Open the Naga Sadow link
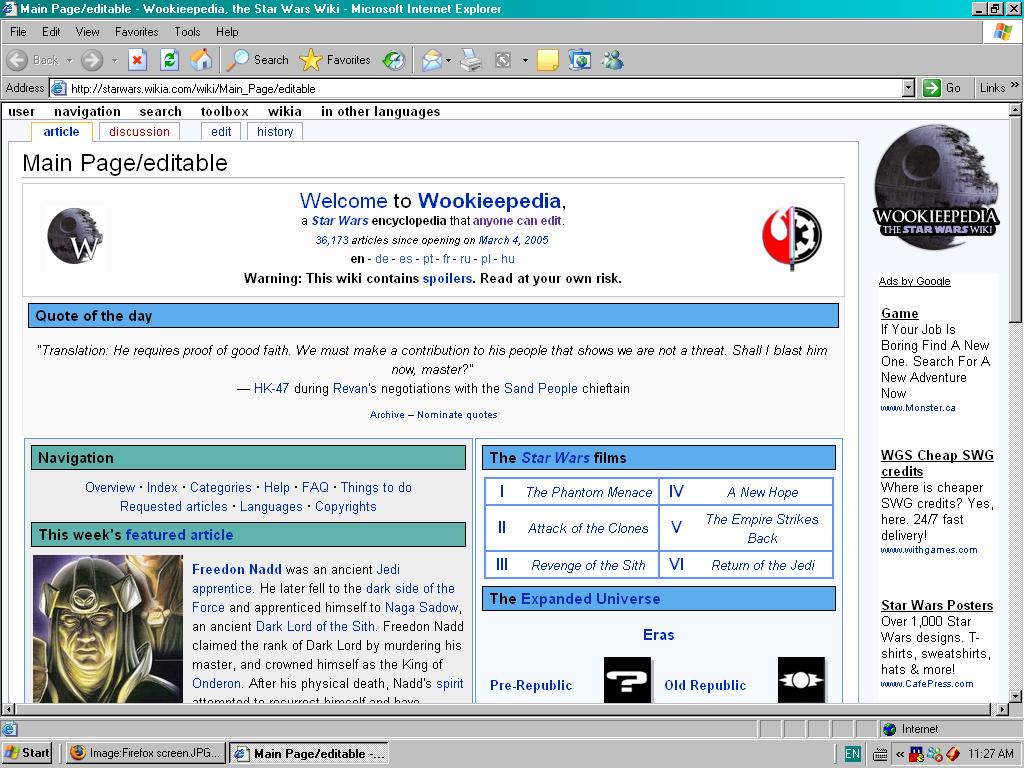This screenshot has height=768, width=1024. click(421, 607)
